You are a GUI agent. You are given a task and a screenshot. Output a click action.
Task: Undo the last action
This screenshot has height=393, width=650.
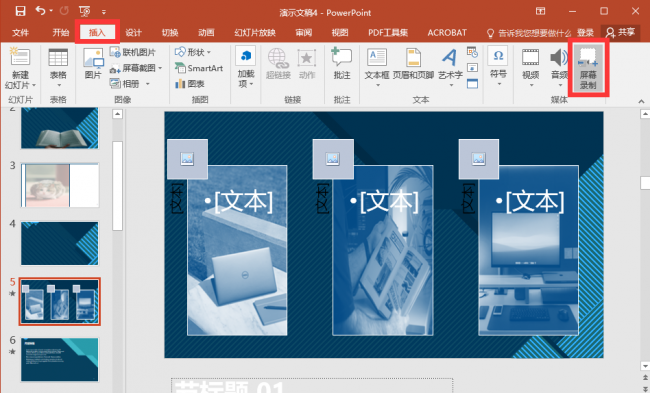[x=41, y=11]
